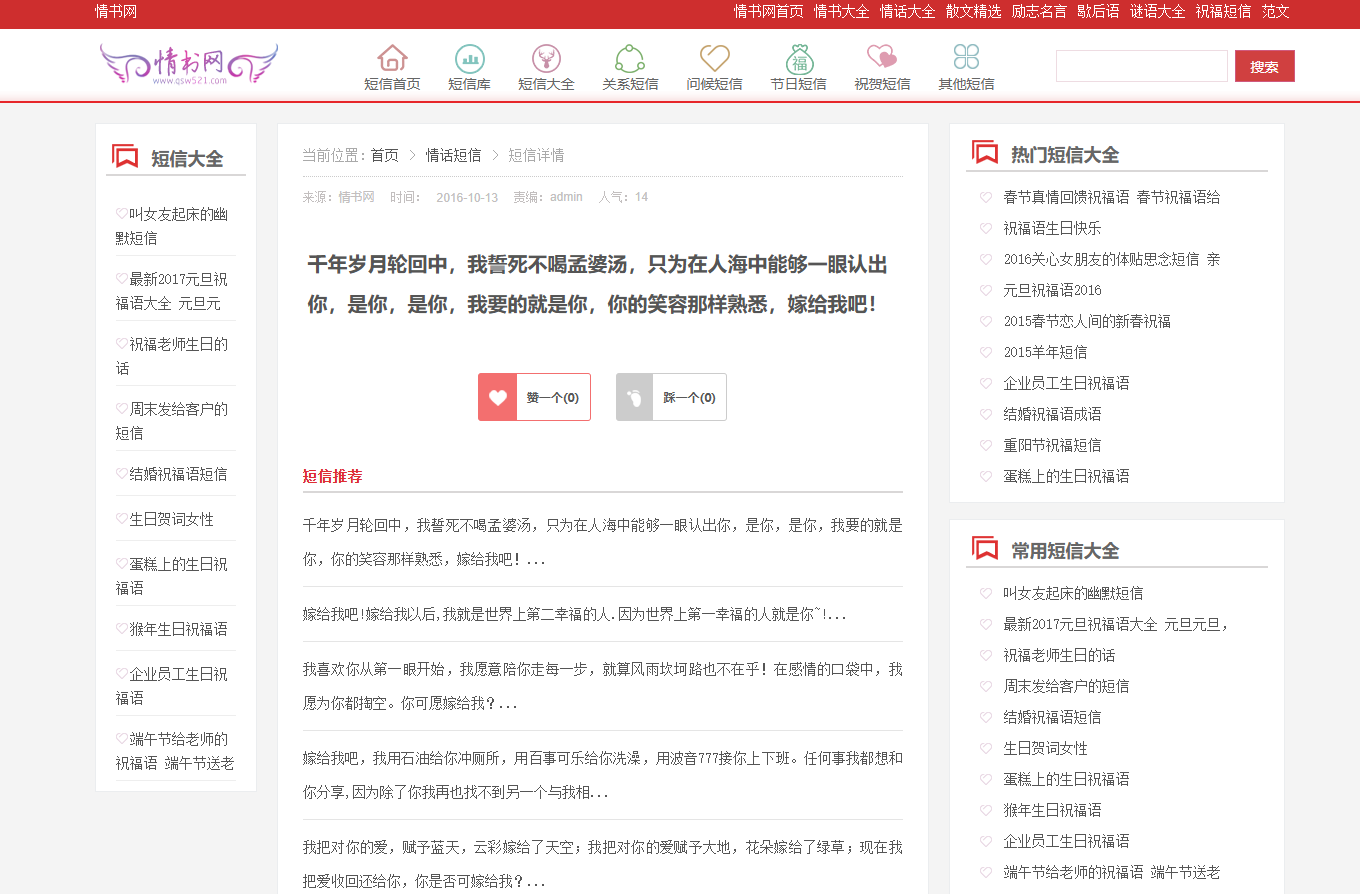Open recommended message starting 我把对你的爱，赋予蓝天

[x=603, y=864]
